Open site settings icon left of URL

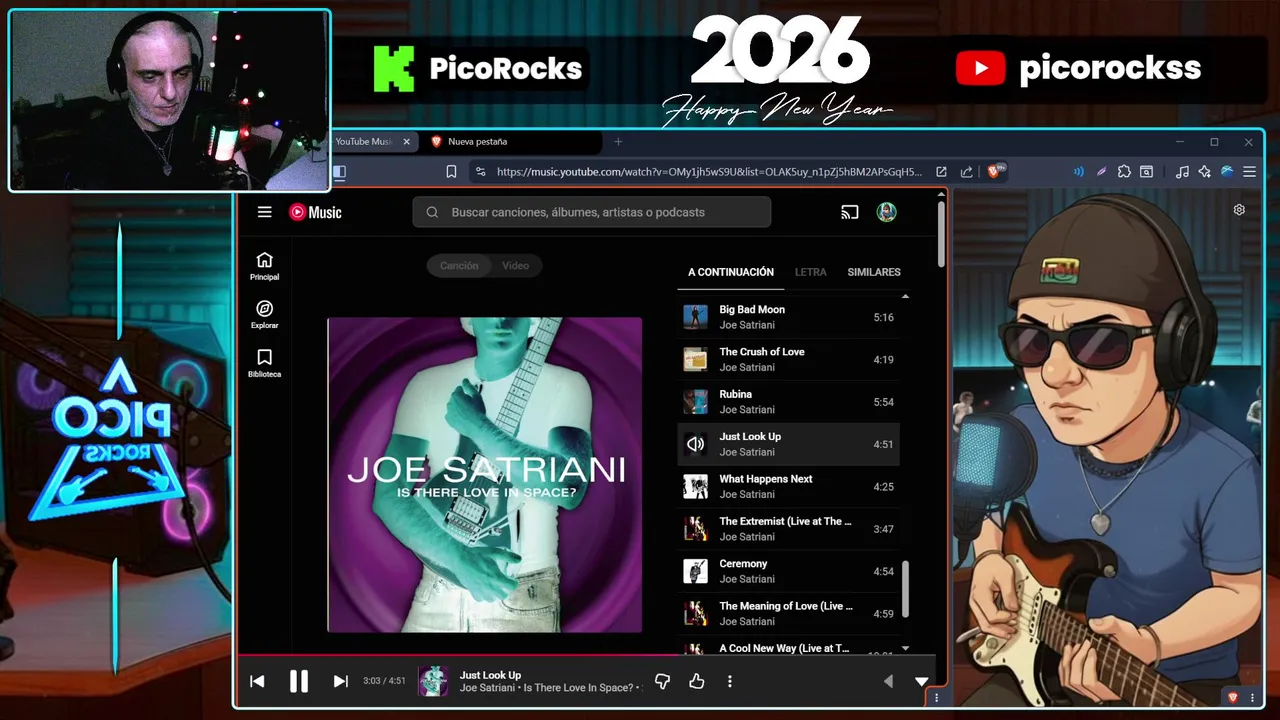coord(480,172)
